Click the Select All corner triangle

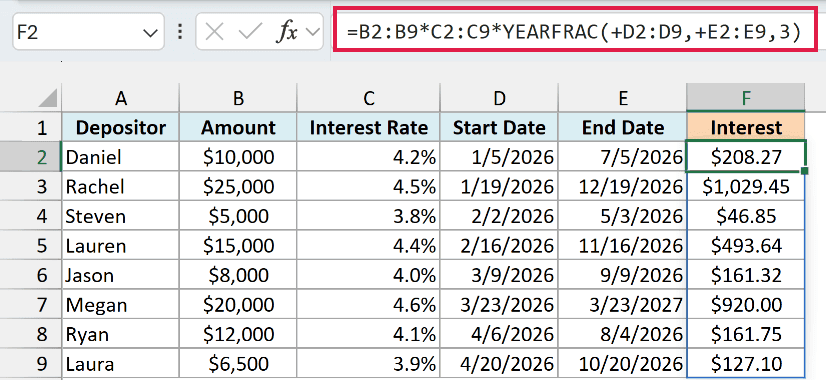(x=48, y=98)
